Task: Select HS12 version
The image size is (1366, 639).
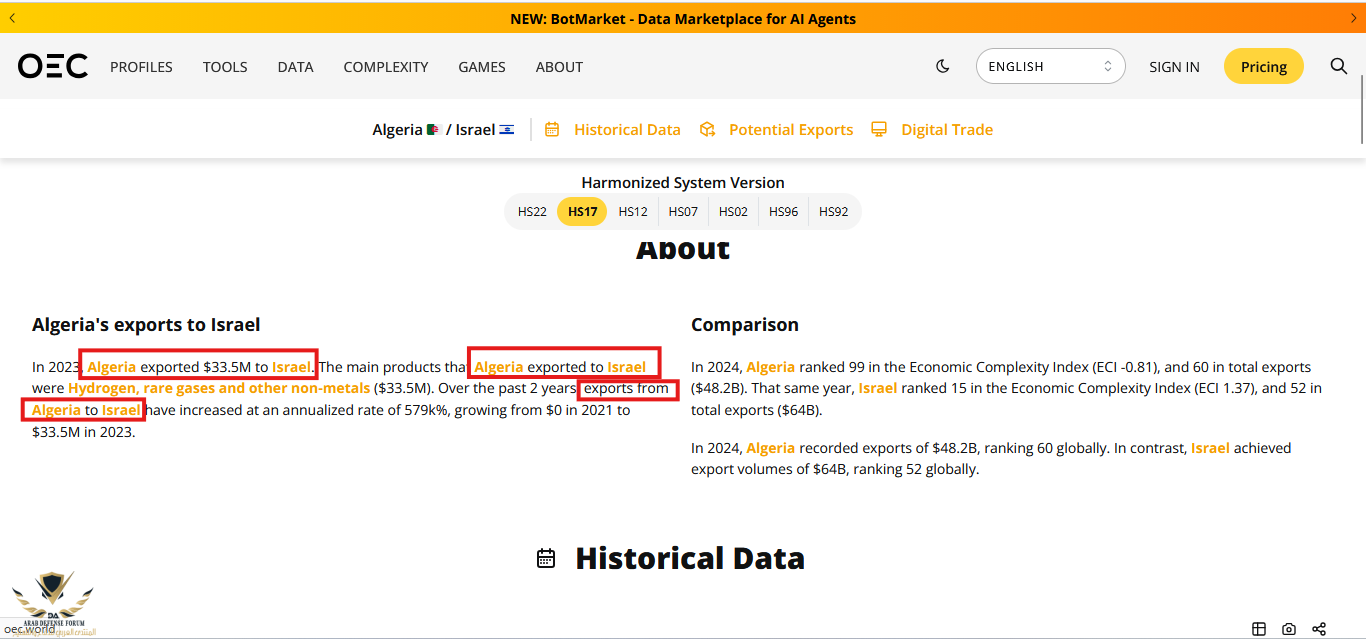Action: (x=633, y=211)
